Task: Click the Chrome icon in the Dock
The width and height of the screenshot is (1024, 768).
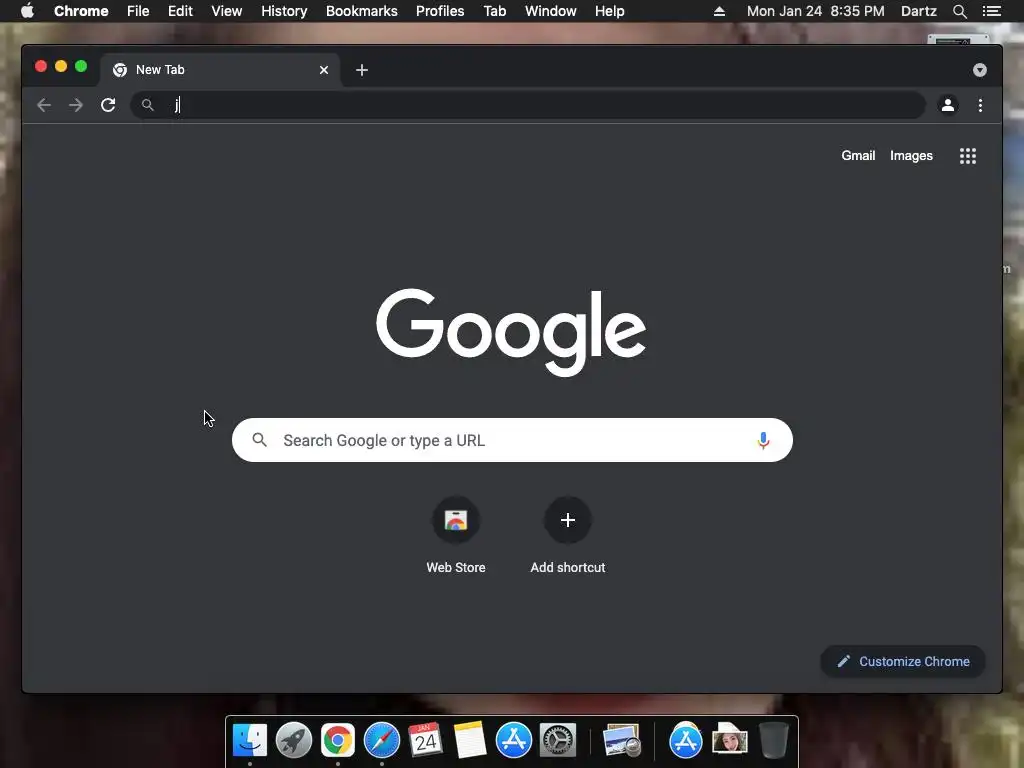Action: pos(338,741)
